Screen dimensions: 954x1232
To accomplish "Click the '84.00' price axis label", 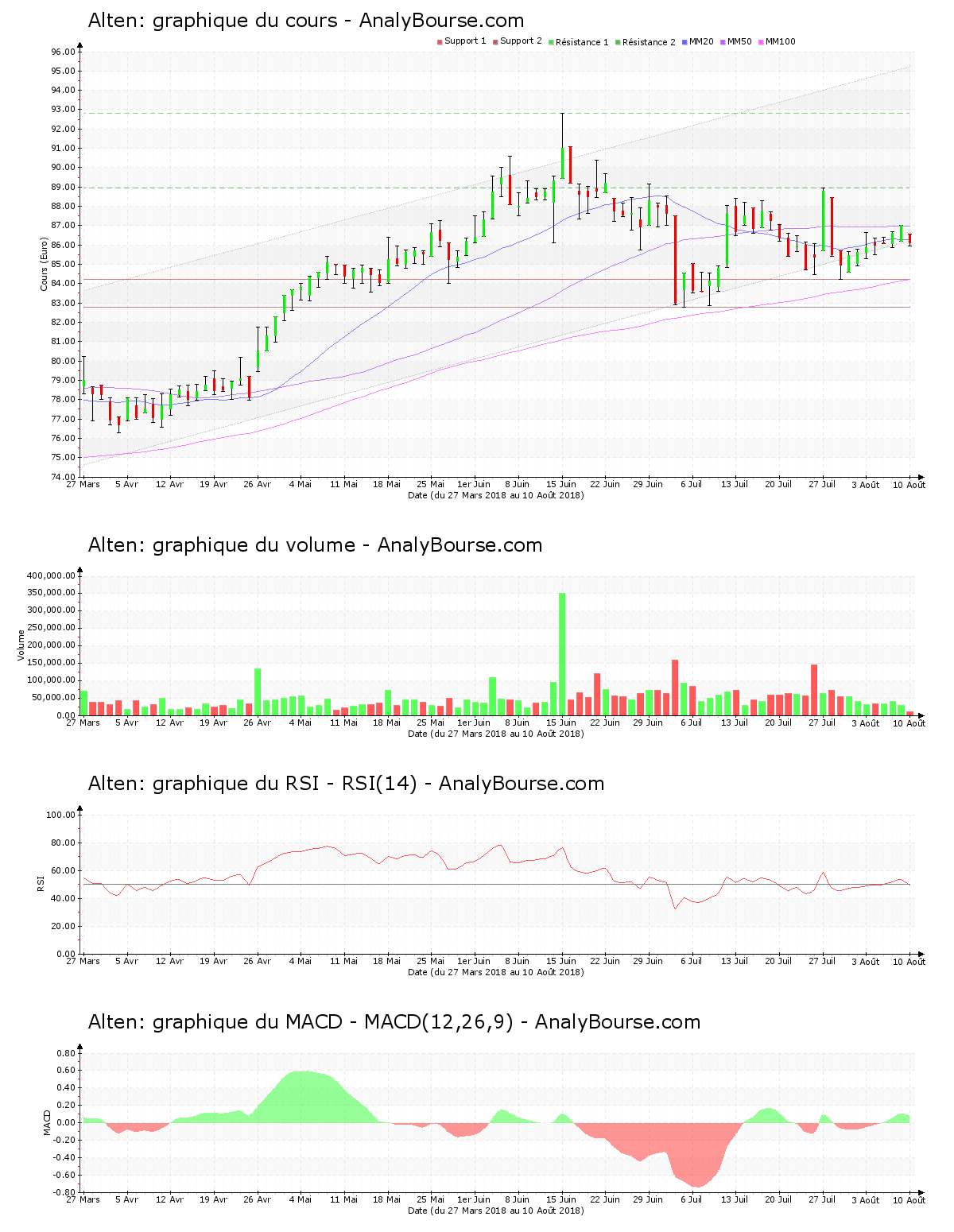I will coord(63,284).
